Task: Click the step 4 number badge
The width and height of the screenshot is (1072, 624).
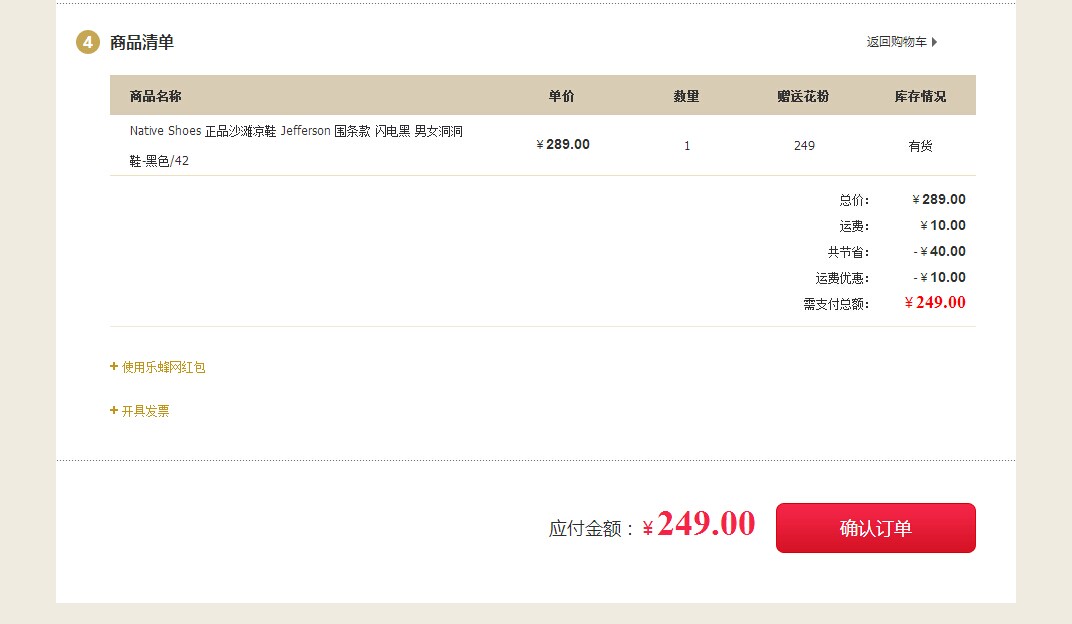Action: (x=88, y=42)
